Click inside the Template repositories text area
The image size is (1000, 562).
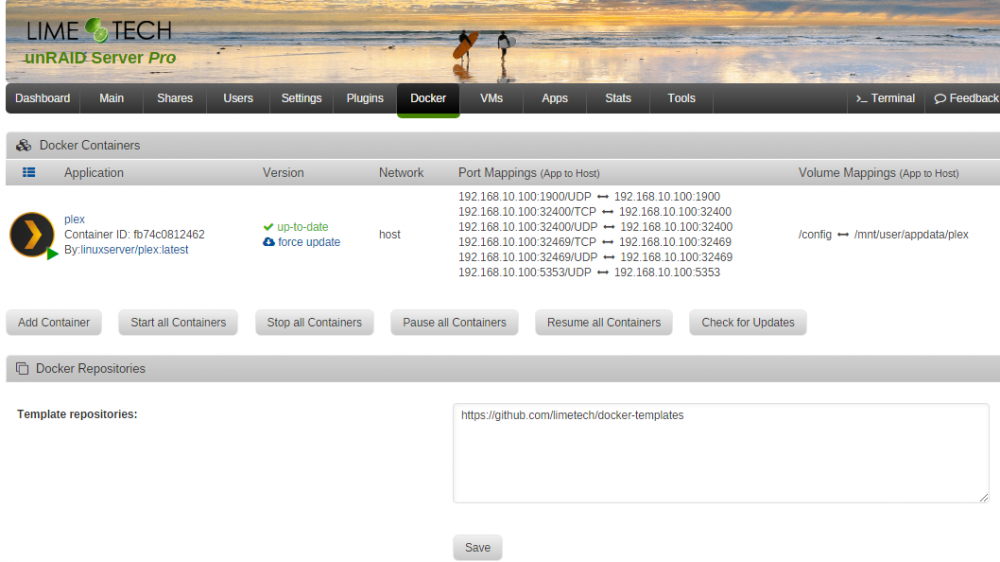[x=721, y=453]
